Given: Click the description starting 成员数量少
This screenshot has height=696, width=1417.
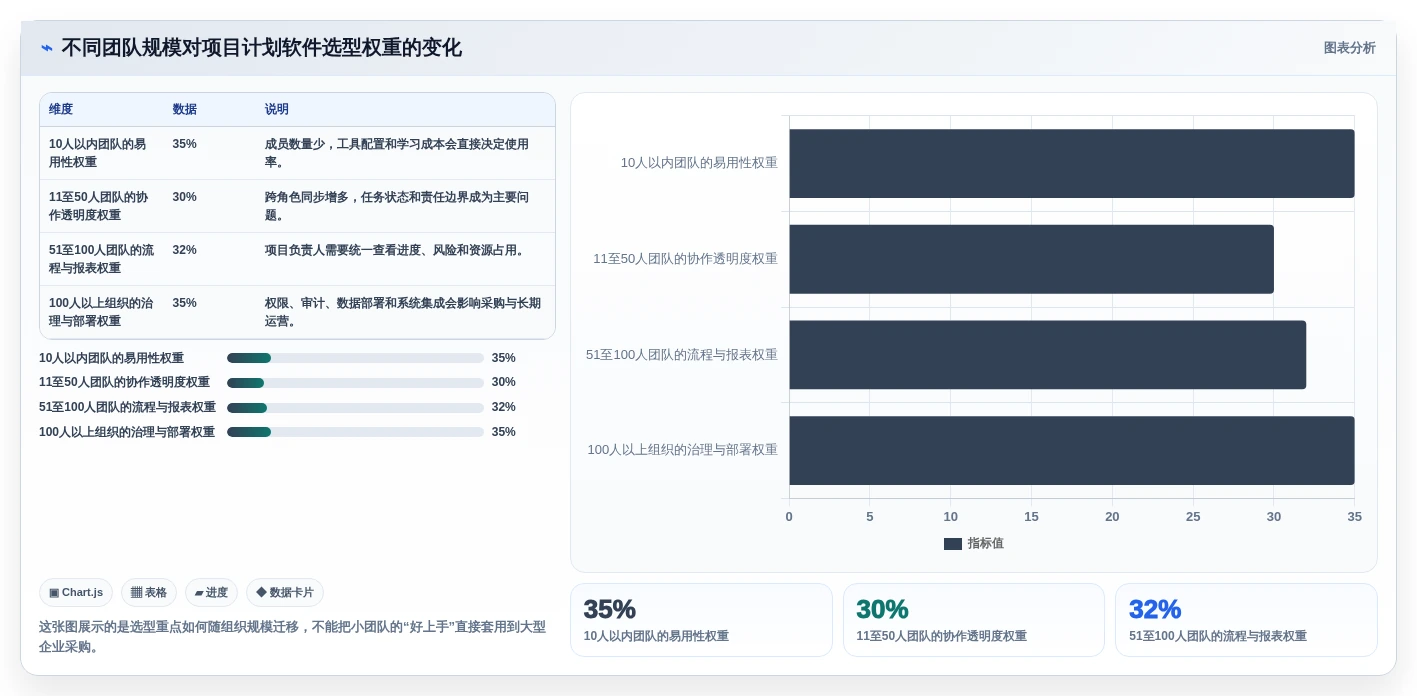Looking at the screenshot, I should pos(397,153).
